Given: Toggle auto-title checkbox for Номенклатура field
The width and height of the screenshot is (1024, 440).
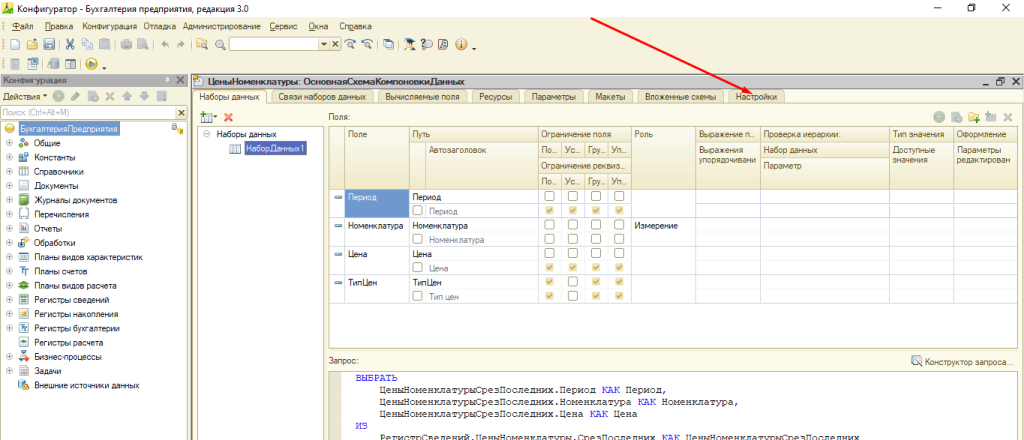Looking at the screenshot, I should tap(419, 240).
